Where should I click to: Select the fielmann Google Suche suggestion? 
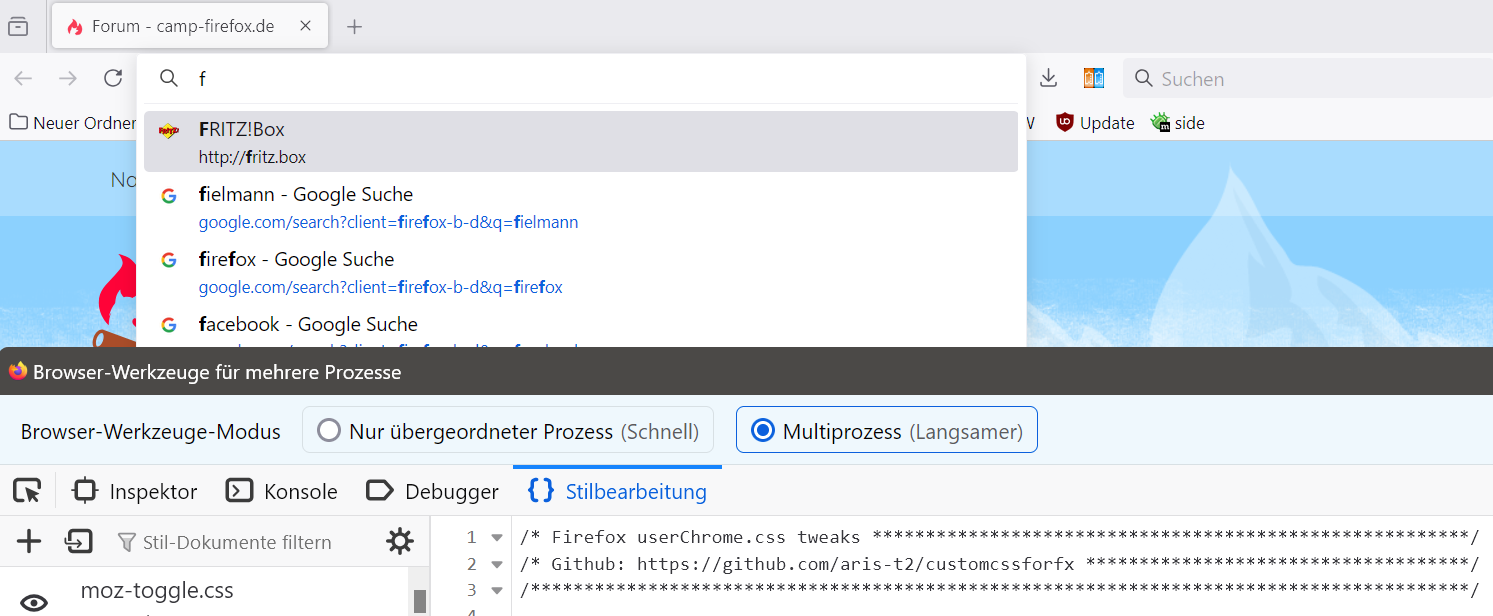580,207
